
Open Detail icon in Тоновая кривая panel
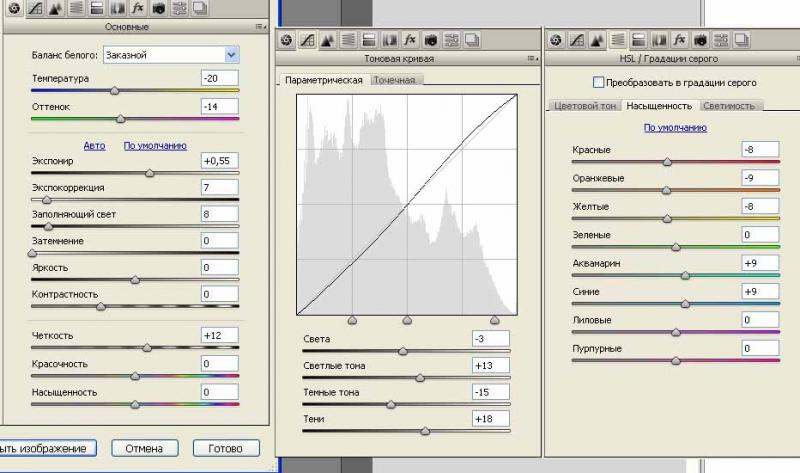click(x=328, y=40)
